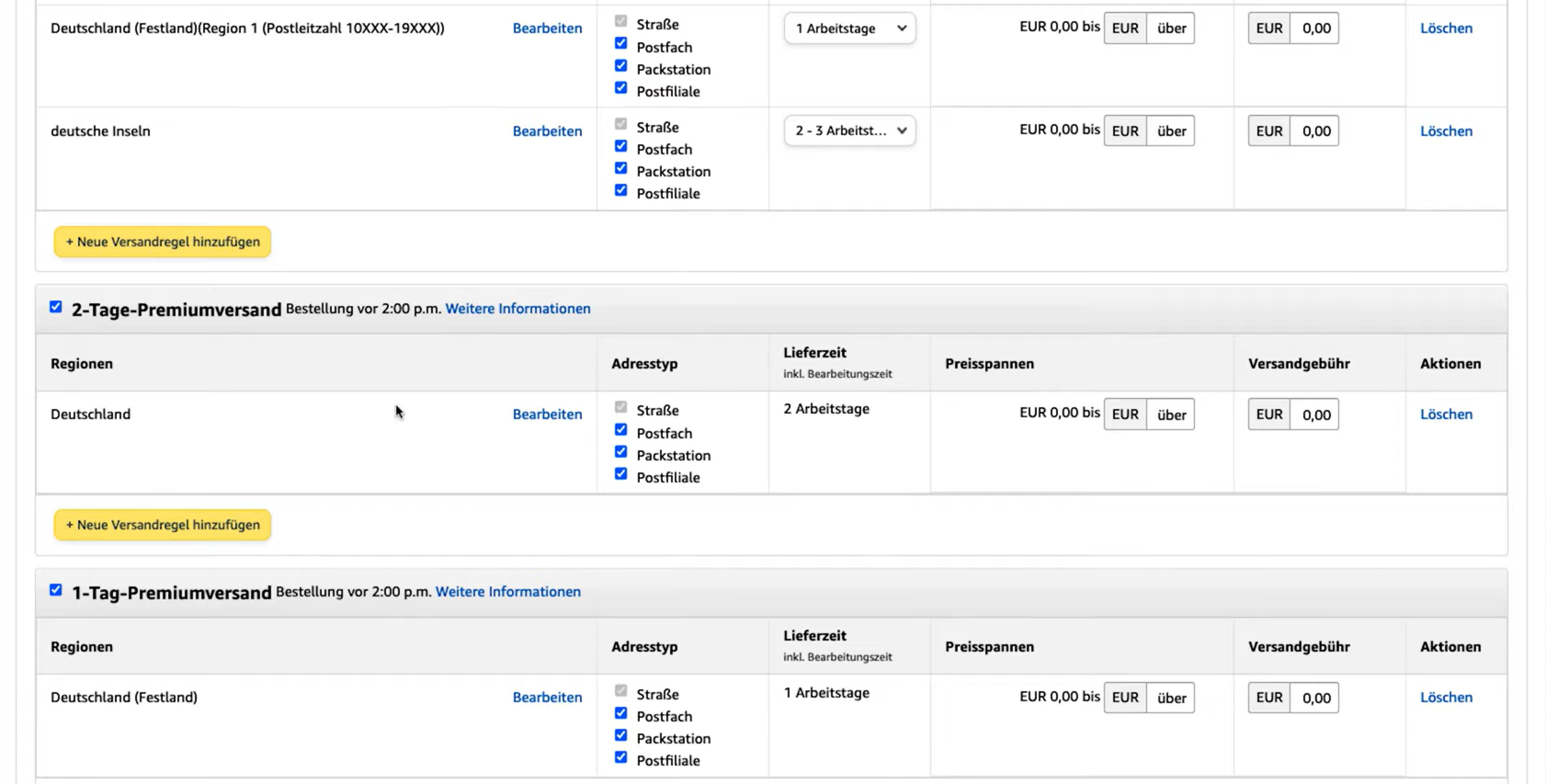Viewport: 1546px width, 784px height.
Task: Click shipping fee field for 1-Tag Deutschland (Festland)
Action: tap(1315, 698)
